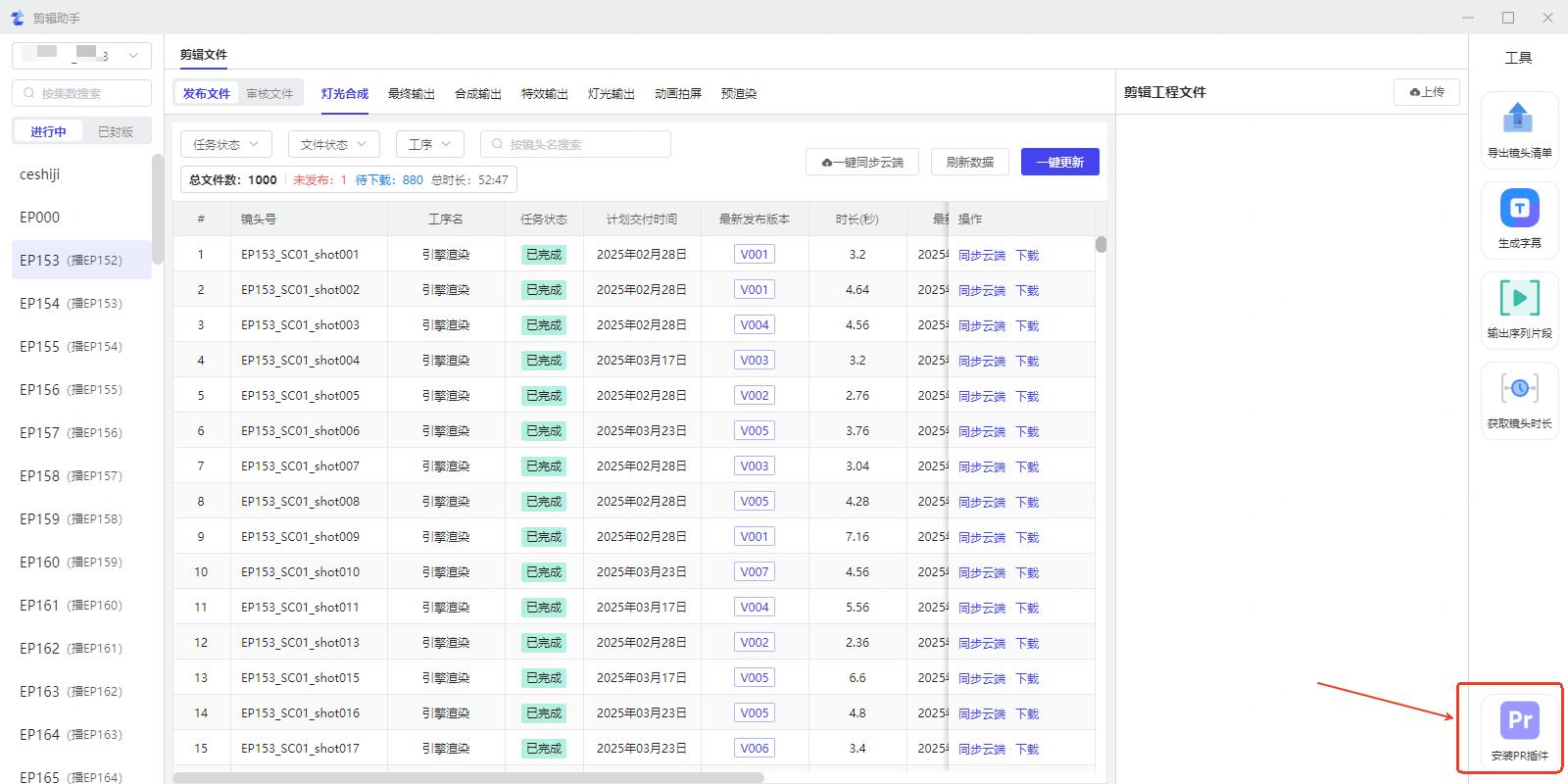Click the horizontal scrollbar under the table
The width and height of the screenshot is (1568, 784).
pyautogui.click(x=468, y=777)
